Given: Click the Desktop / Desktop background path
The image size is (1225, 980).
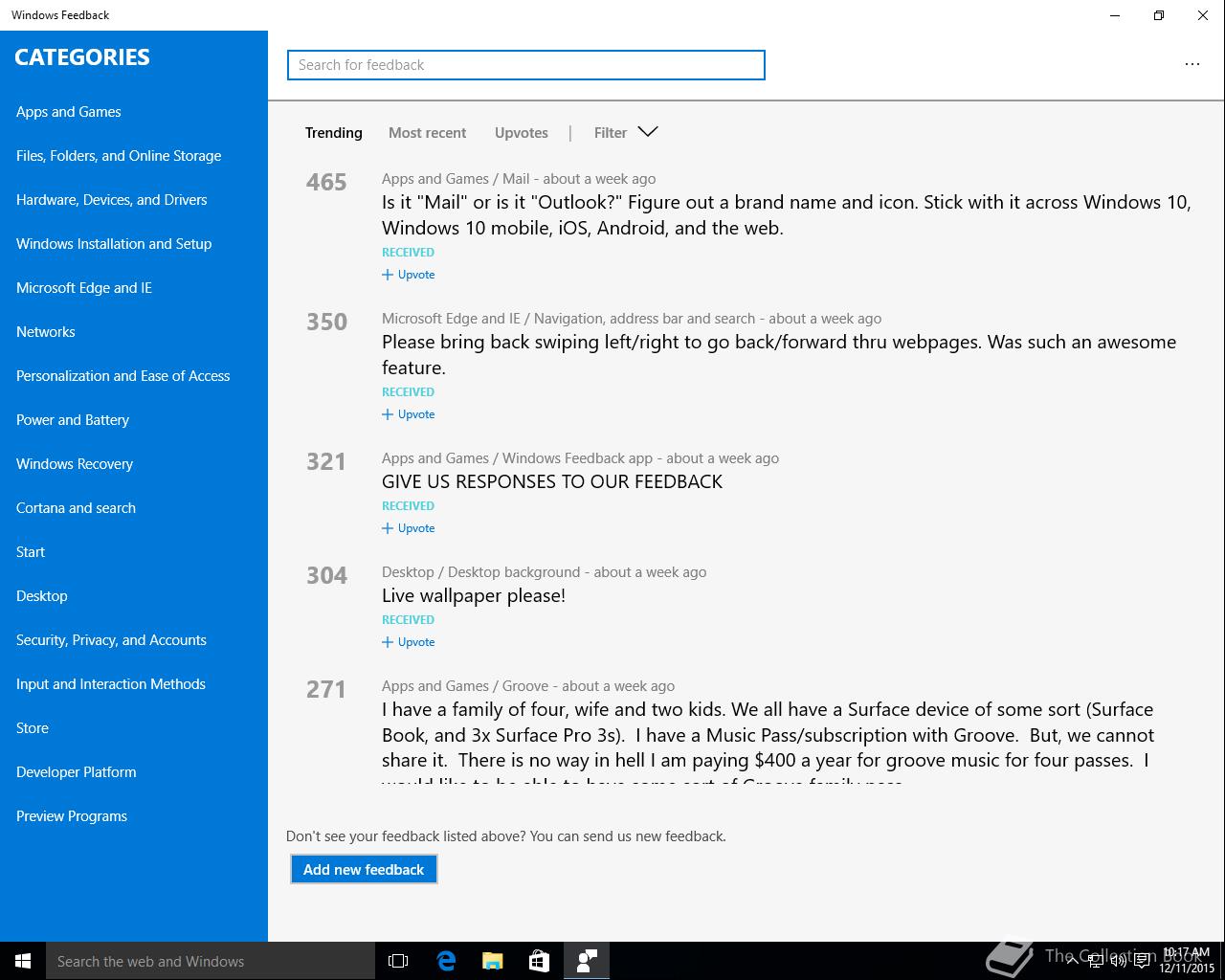Looking at the screenshot, I should click(480, 572).
